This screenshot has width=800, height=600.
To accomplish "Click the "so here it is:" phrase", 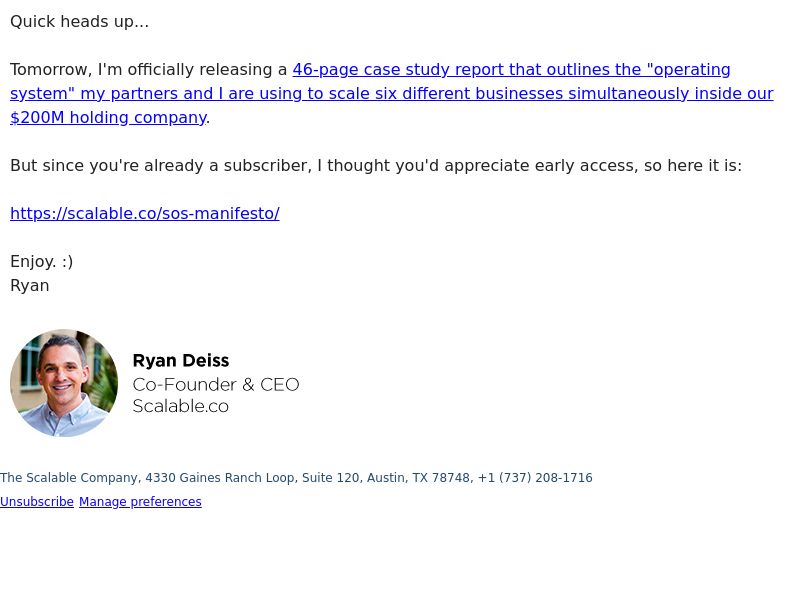I will pos(693,165).
